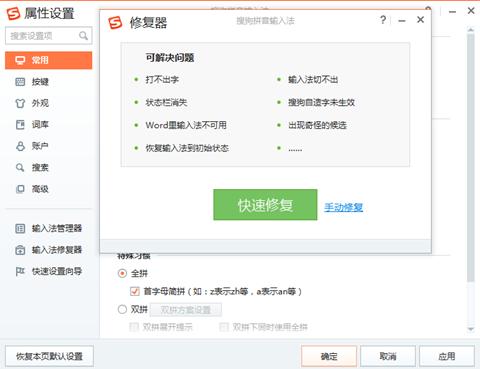Click the 可解决问题 heading
480x369 pixels.
pyautogui.click(x=170, y=58)
